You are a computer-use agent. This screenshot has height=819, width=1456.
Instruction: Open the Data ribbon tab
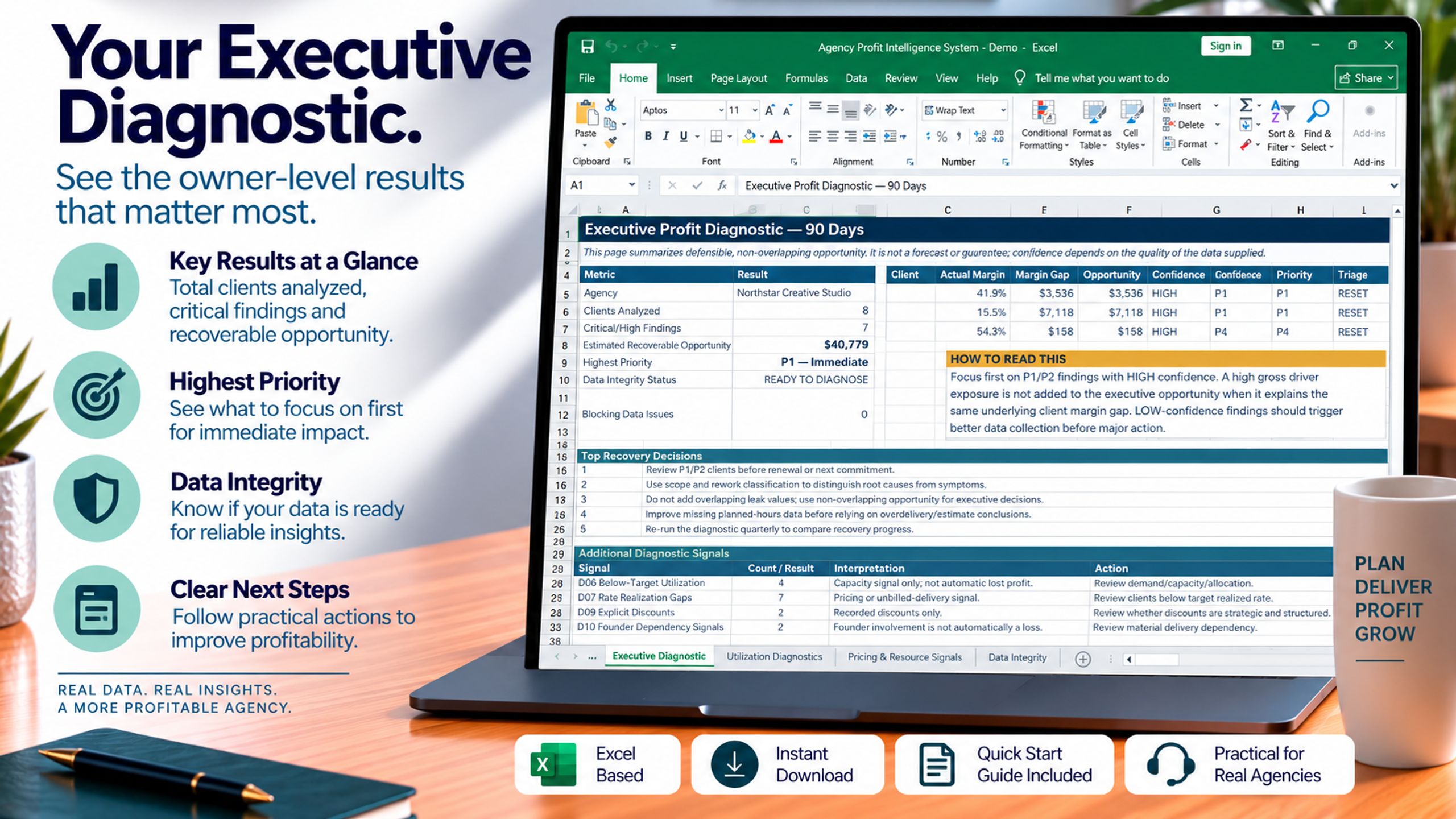tap(856, 78)
